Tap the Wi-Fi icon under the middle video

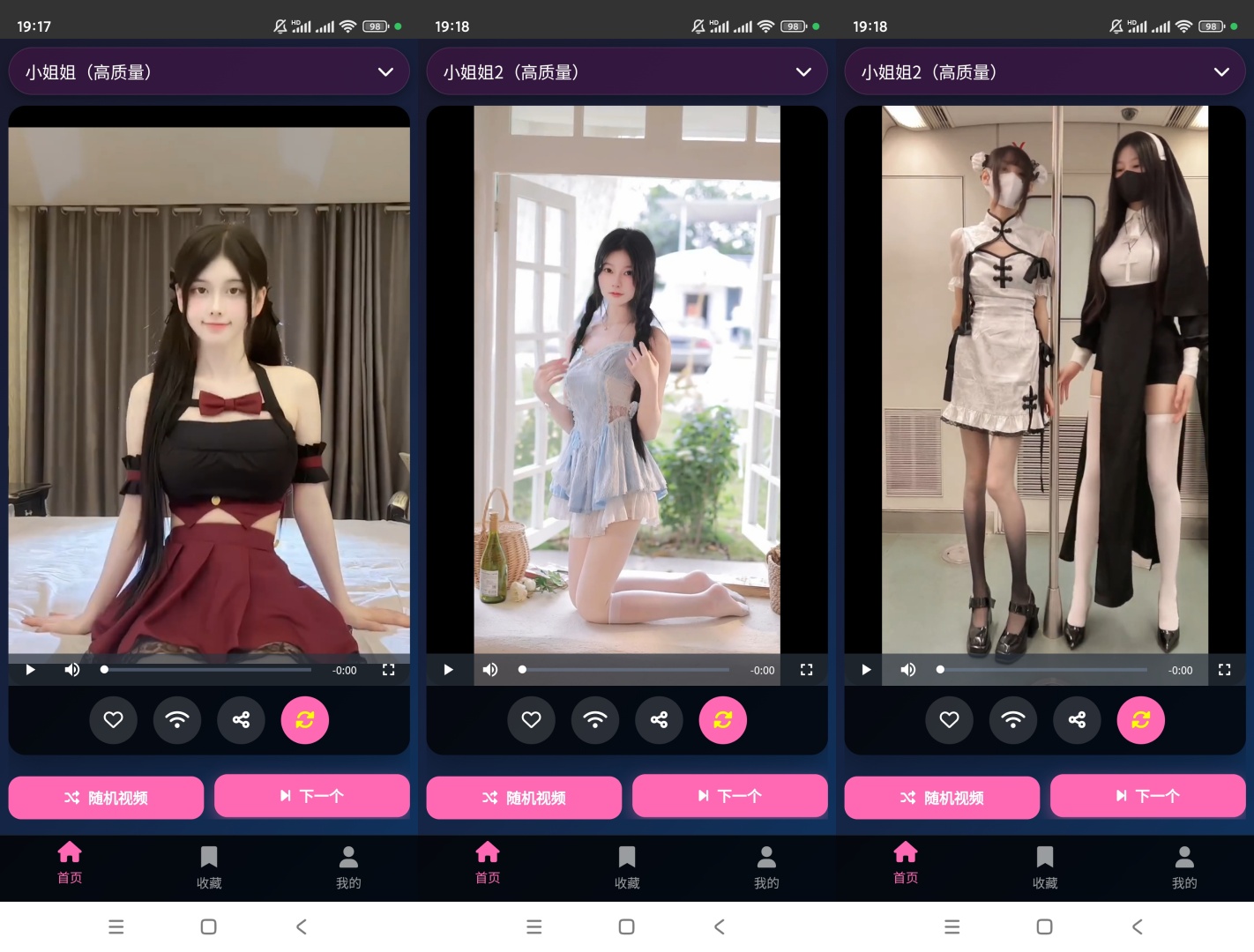pos(595,720)
